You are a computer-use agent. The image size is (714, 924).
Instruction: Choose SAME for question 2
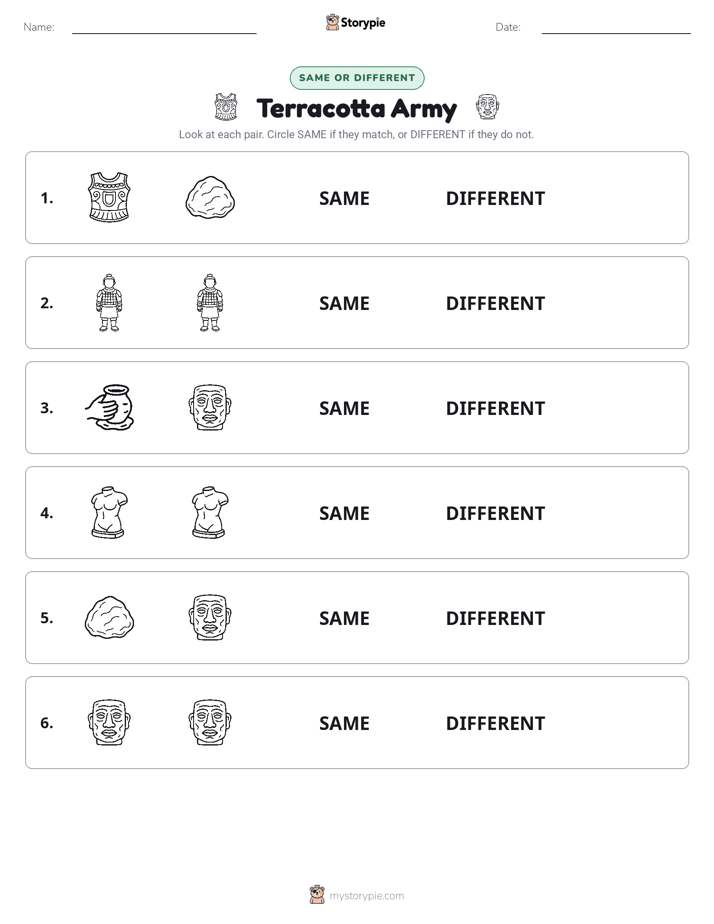coord(344,303)
